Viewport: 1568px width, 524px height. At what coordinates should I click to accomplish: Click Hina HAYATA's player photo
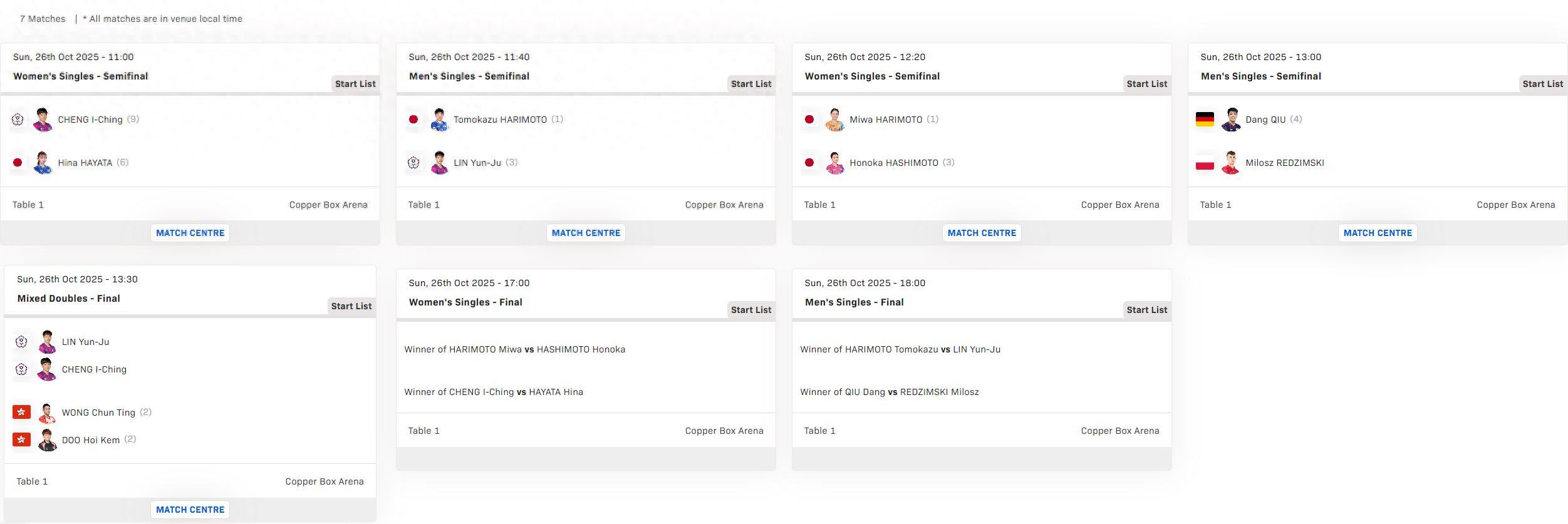(x=43, y=163)
